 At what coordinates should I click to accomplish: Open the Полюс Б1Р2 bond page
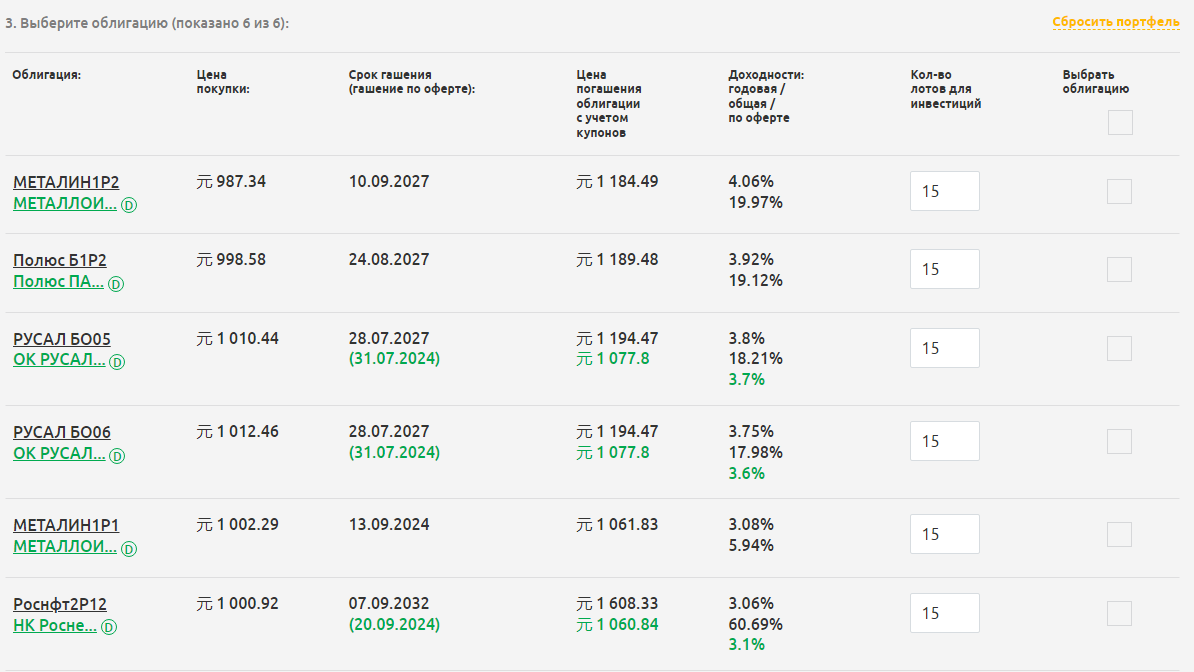(59, 260)
